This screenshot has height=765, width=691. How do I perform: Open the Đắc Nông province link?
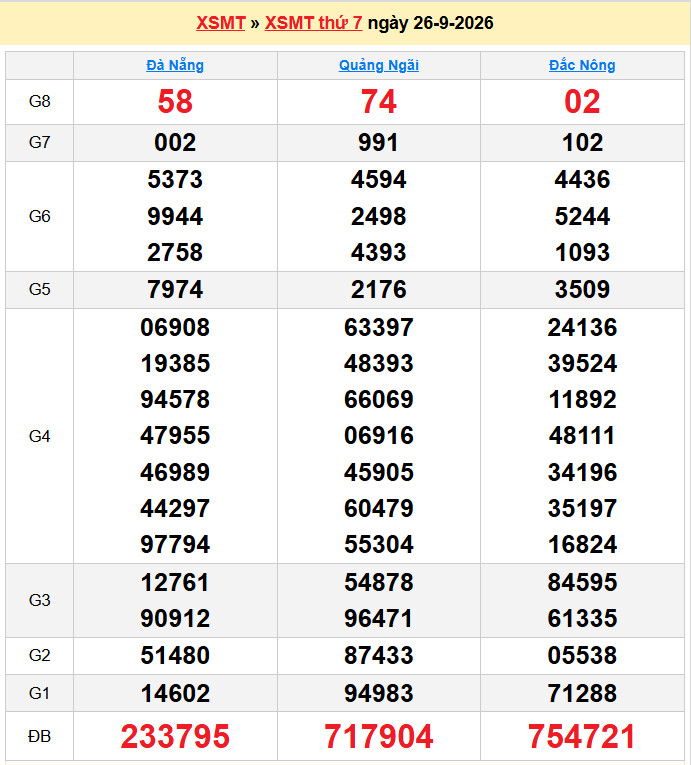[582, 65]
